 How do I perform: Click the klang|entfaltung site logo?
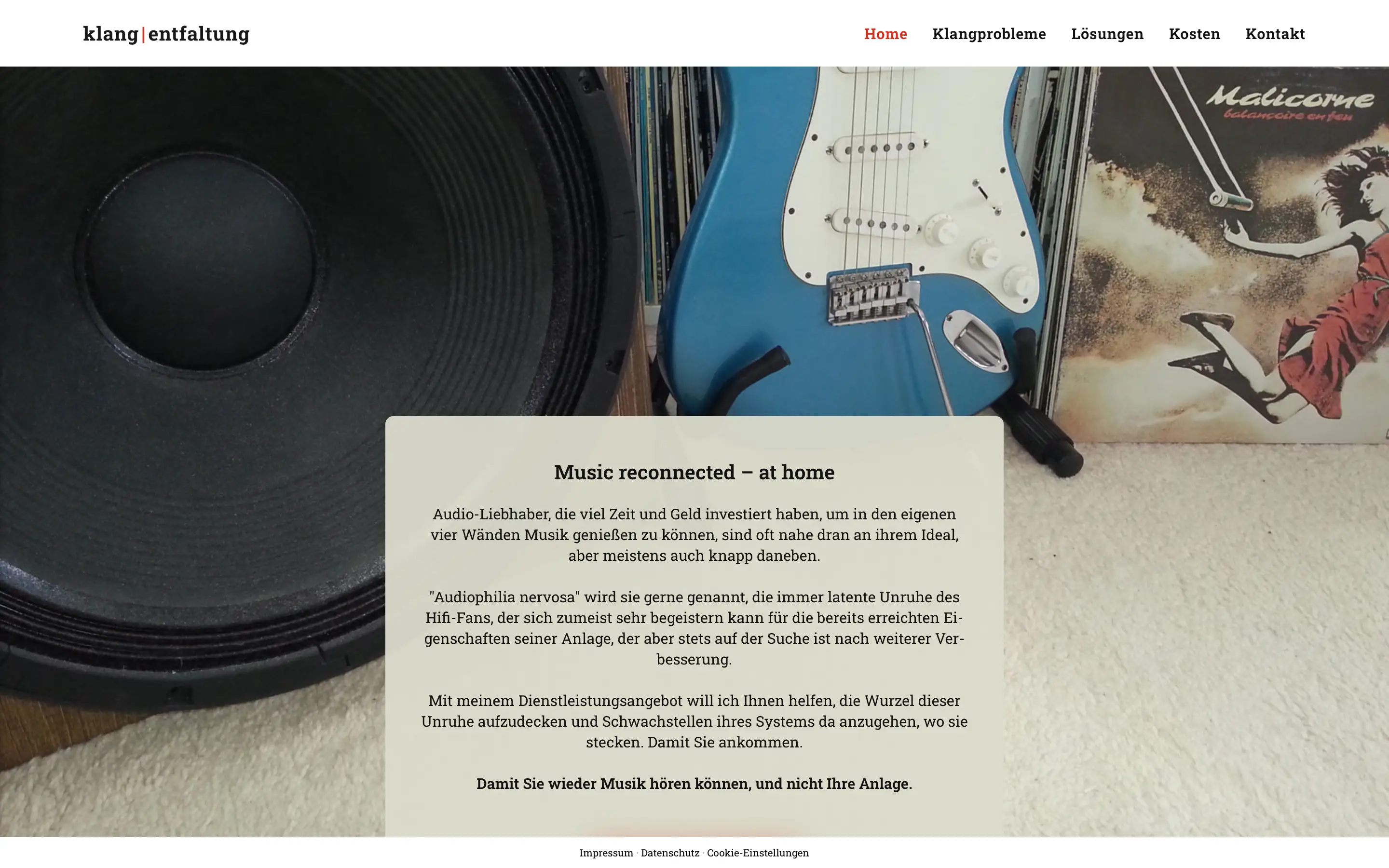point(166,34)
